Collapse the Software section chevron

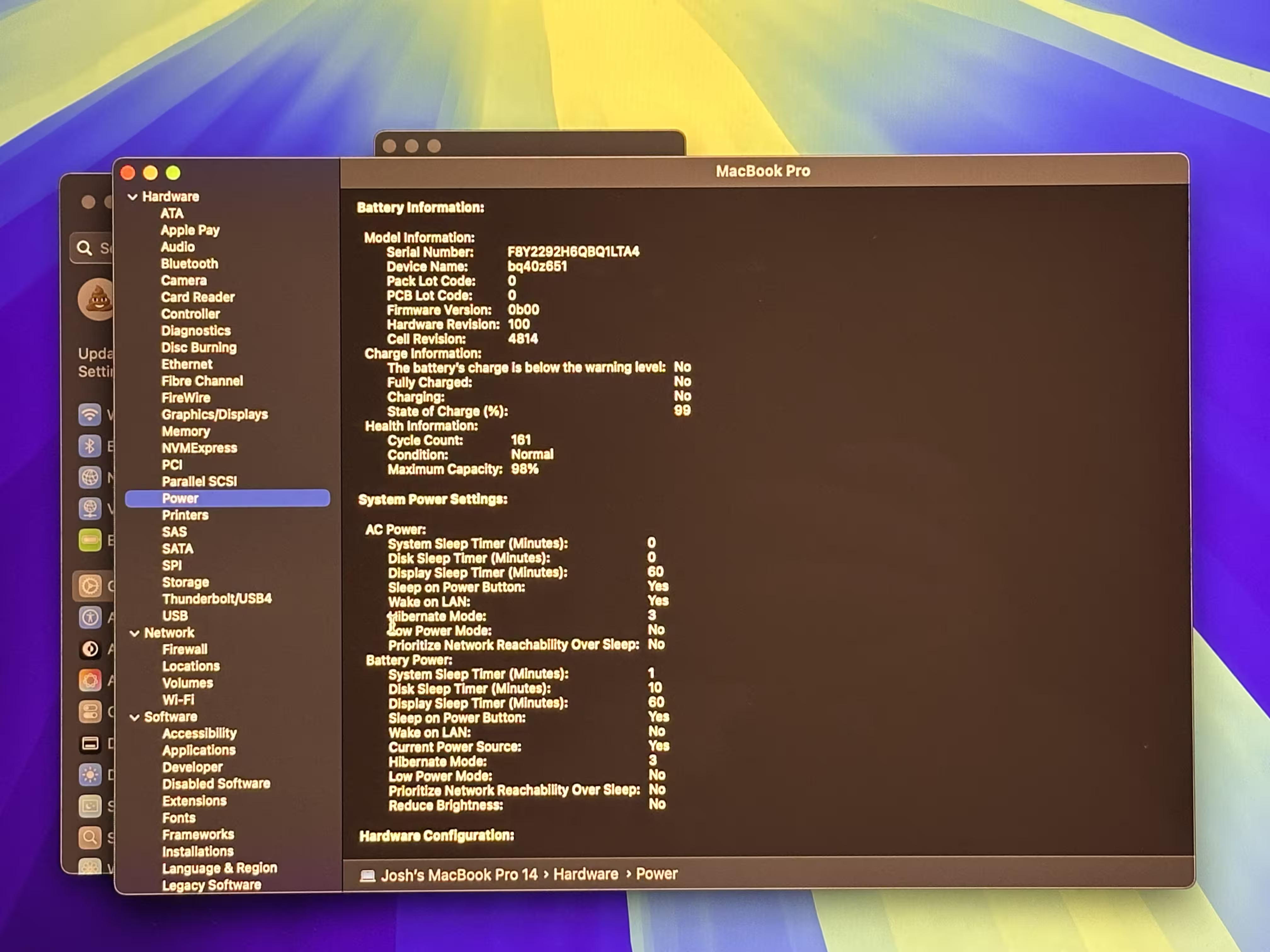(134, 717)
